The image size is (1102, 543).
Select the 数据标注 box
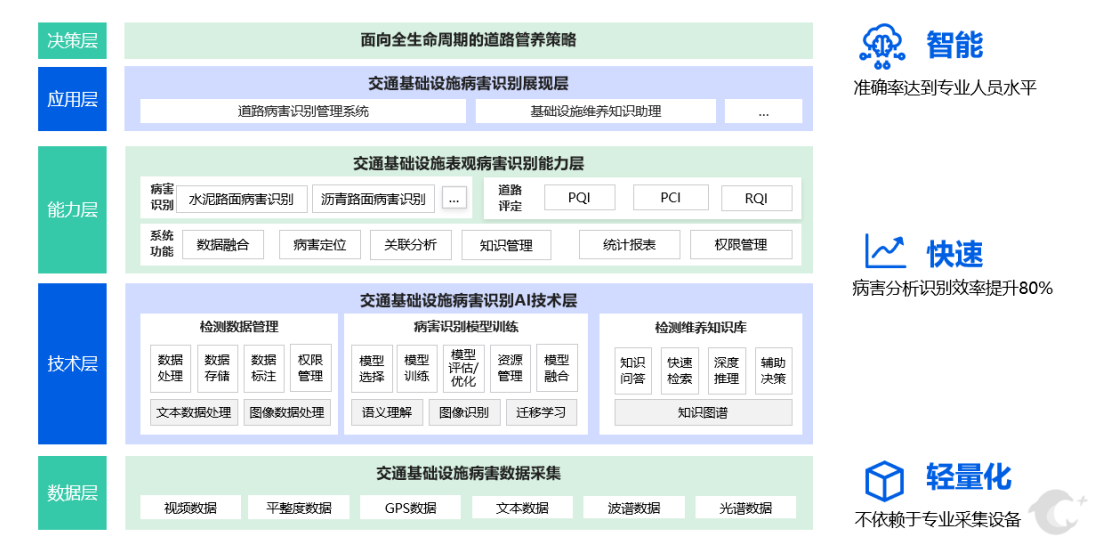coord(264,368)
